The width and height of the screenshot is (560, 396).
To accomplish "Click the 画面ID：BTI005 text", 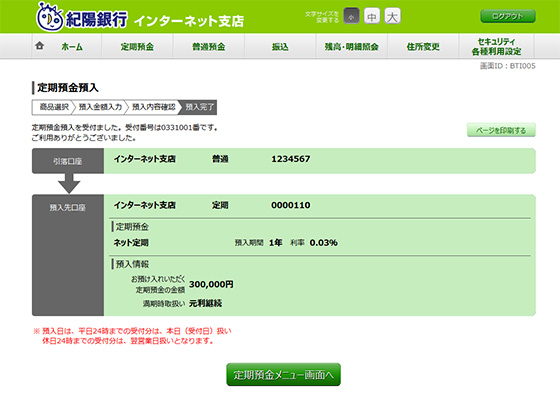I will [508, 66].
